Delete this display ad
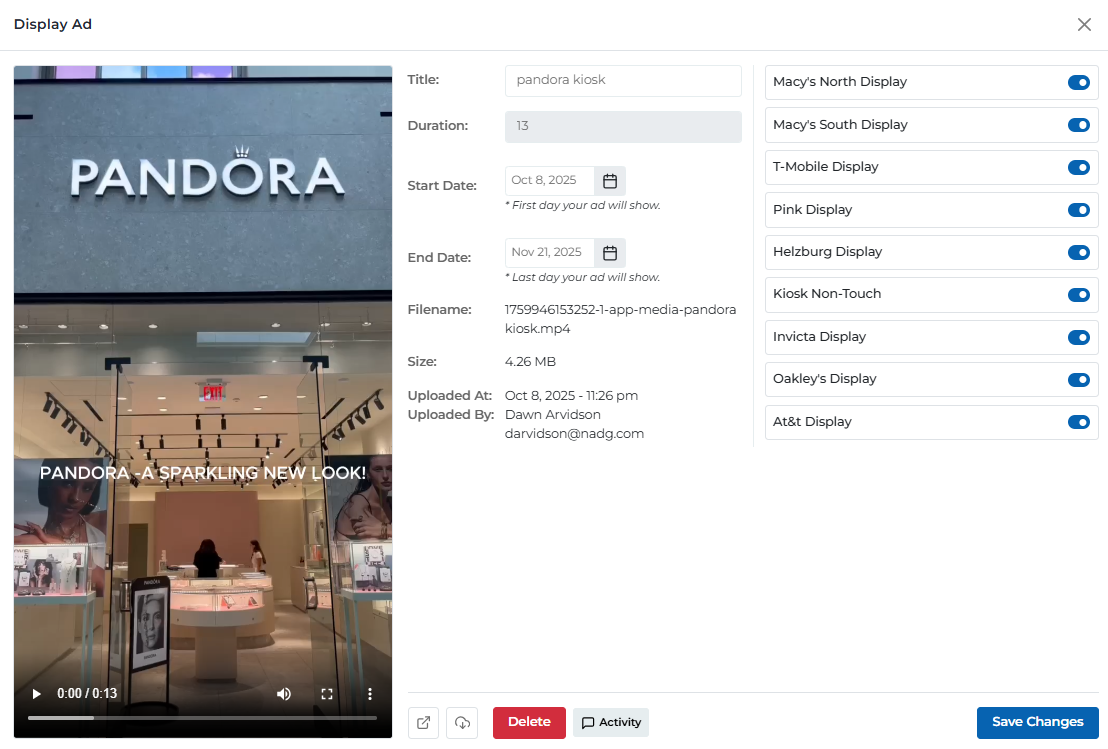The width and height of the screenshot is (1108, 749). [x=529, y=723]
